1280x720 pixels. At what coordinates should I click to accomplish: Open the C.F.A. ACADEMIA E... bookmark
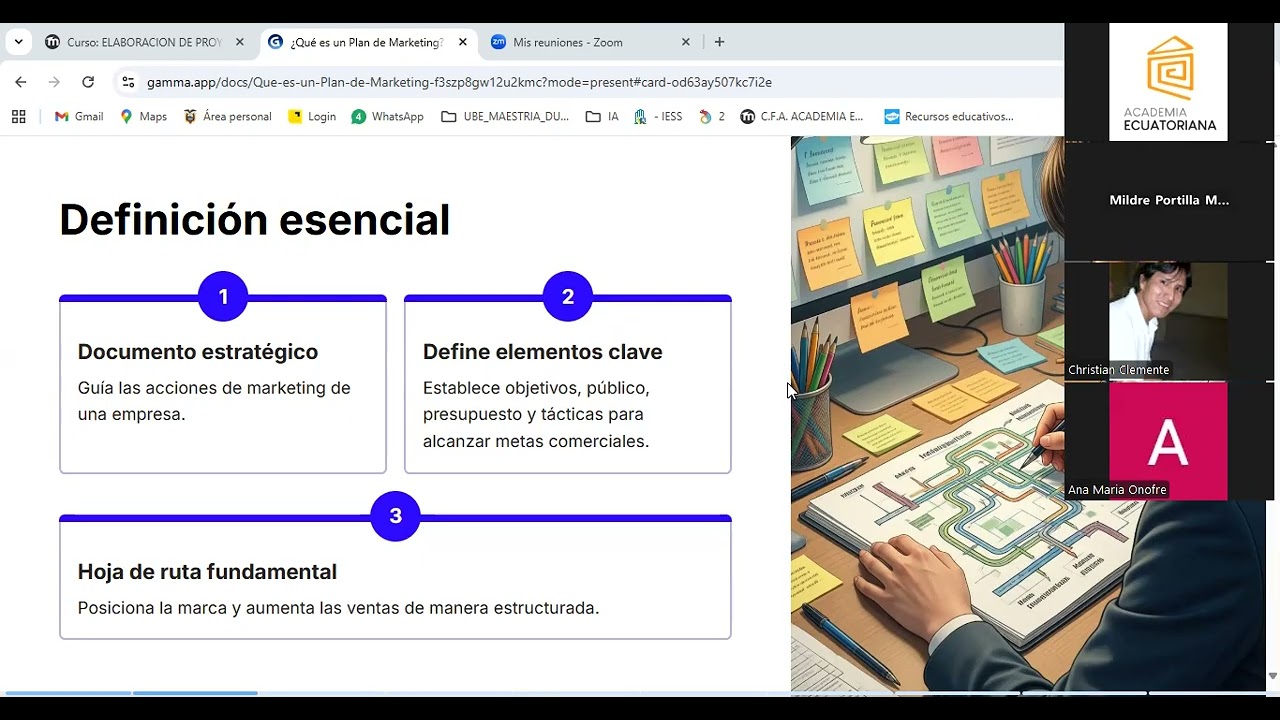click(802, 116)
